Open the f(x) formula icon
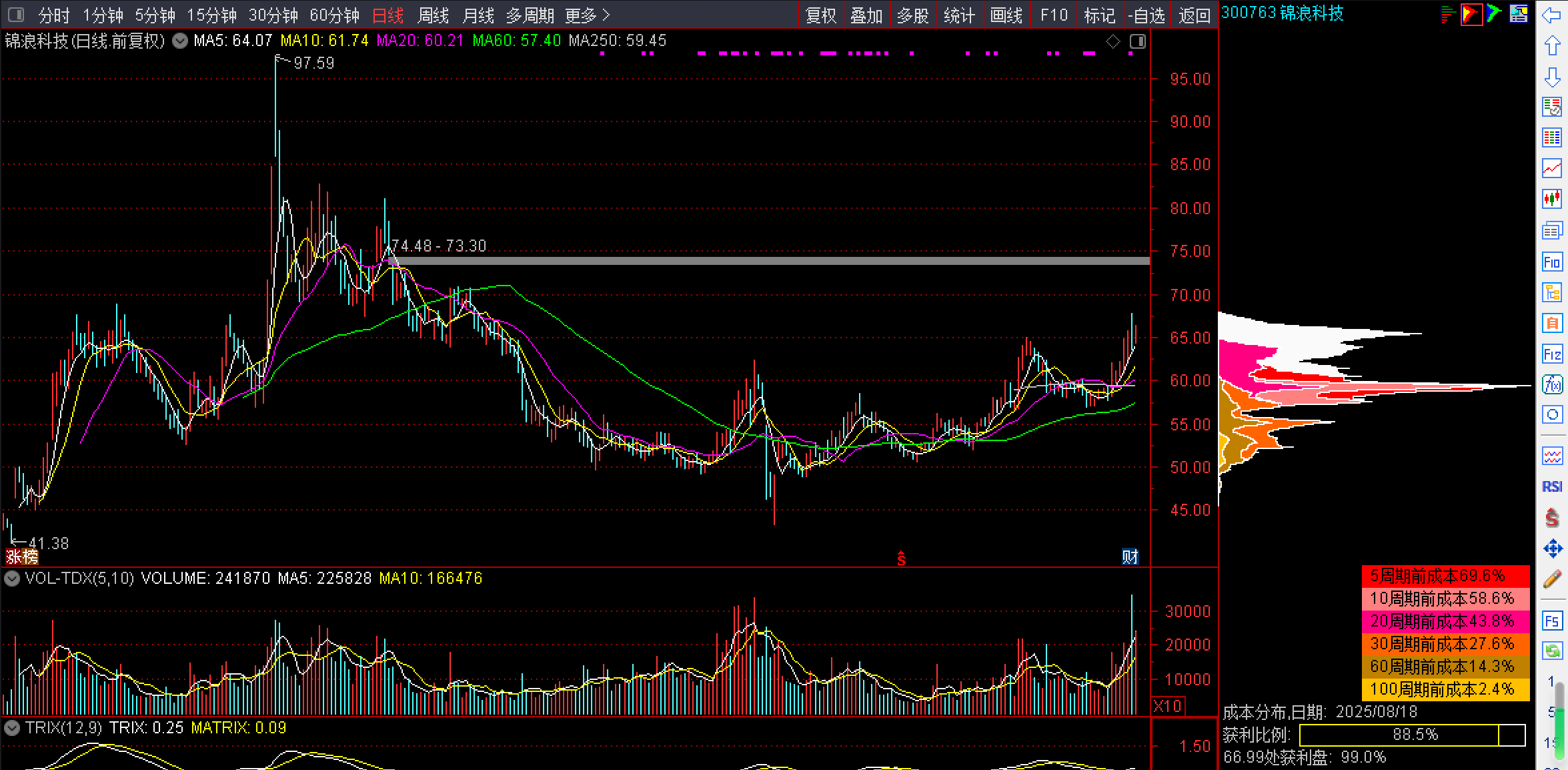The width and height of the screenshot is (1568, 770). point(1552,384)
